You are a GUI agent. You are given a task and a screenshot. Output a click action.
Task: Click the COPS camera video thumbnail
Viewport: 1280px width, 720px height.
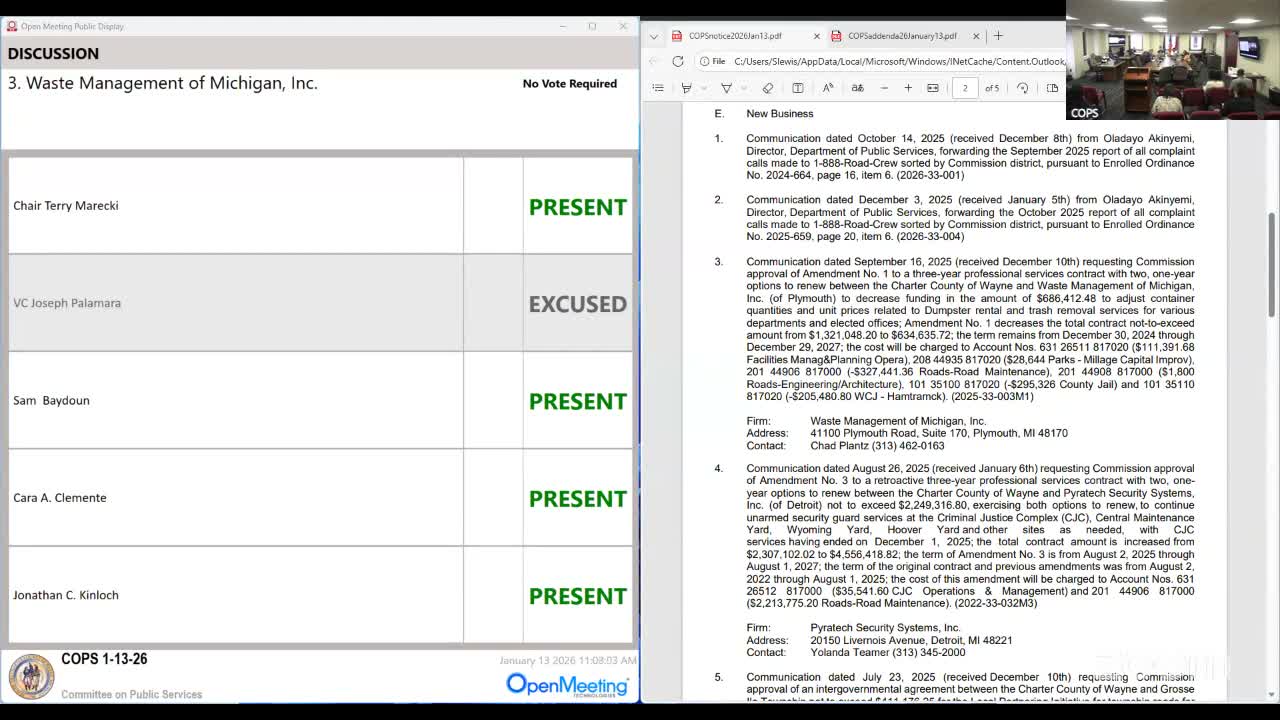1172,60
